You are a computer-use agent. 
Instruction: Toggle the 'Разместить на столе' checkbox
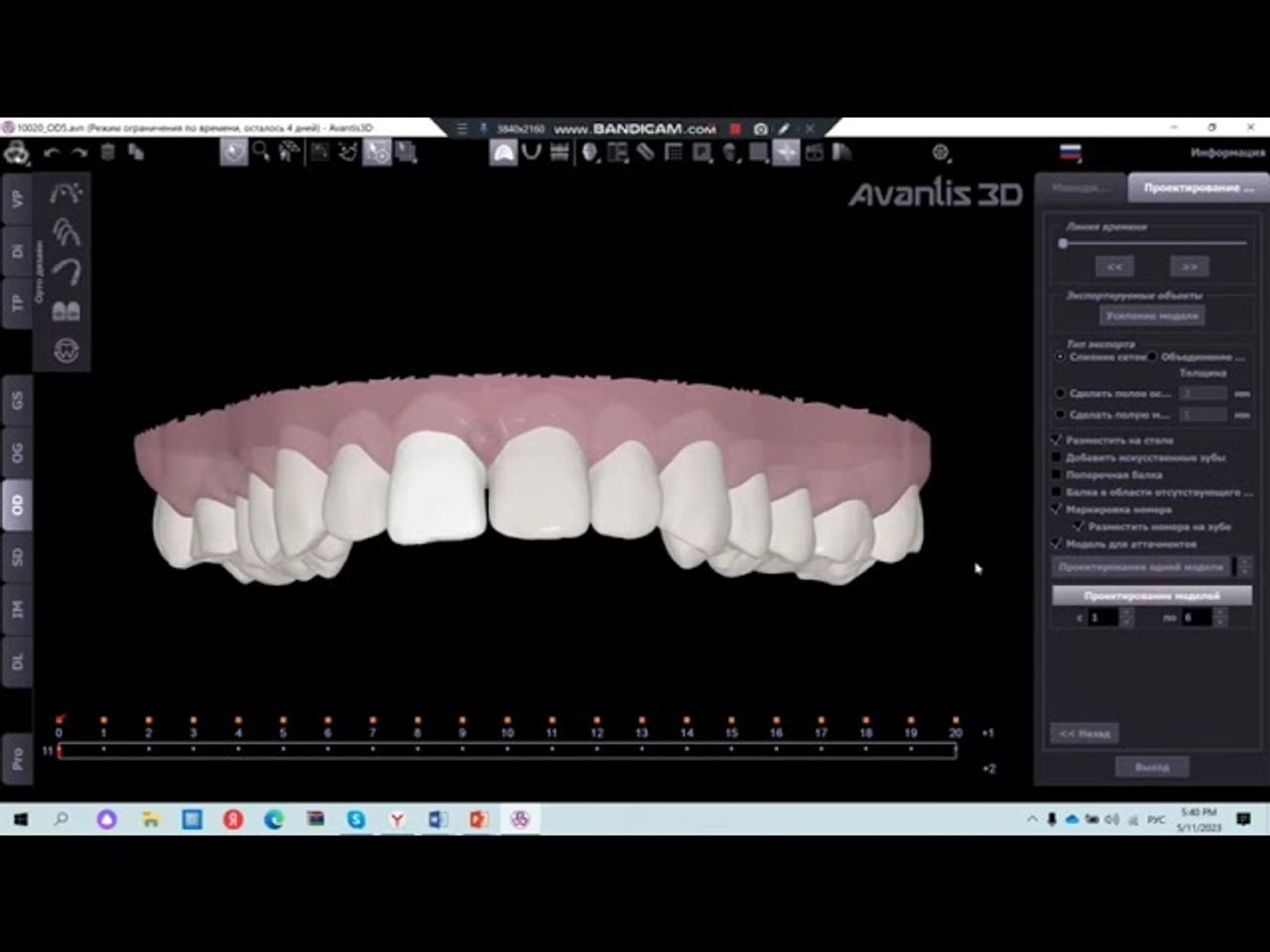(x=1057, y=439)
